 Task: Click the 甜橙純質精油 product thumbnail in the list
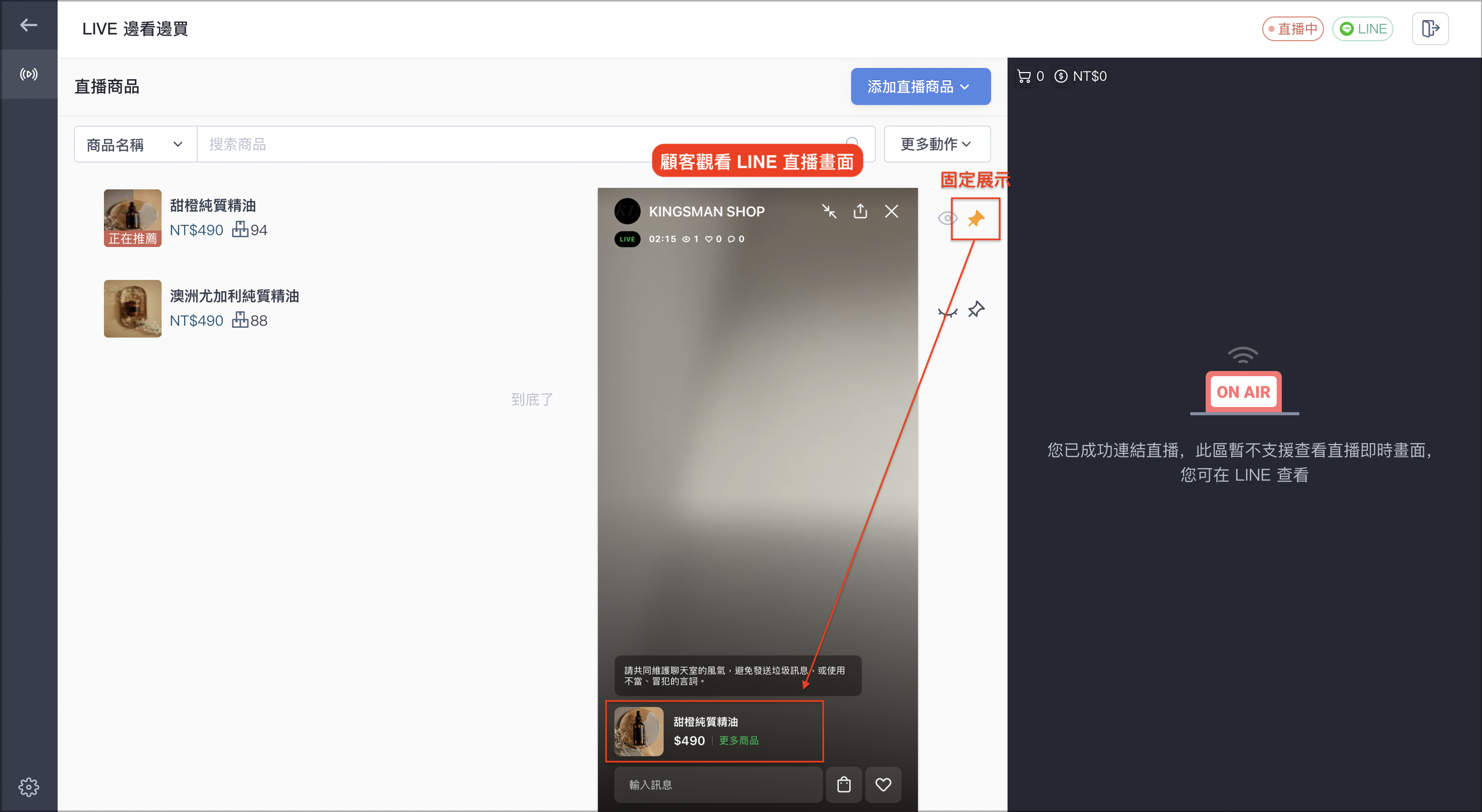point(132,218)
